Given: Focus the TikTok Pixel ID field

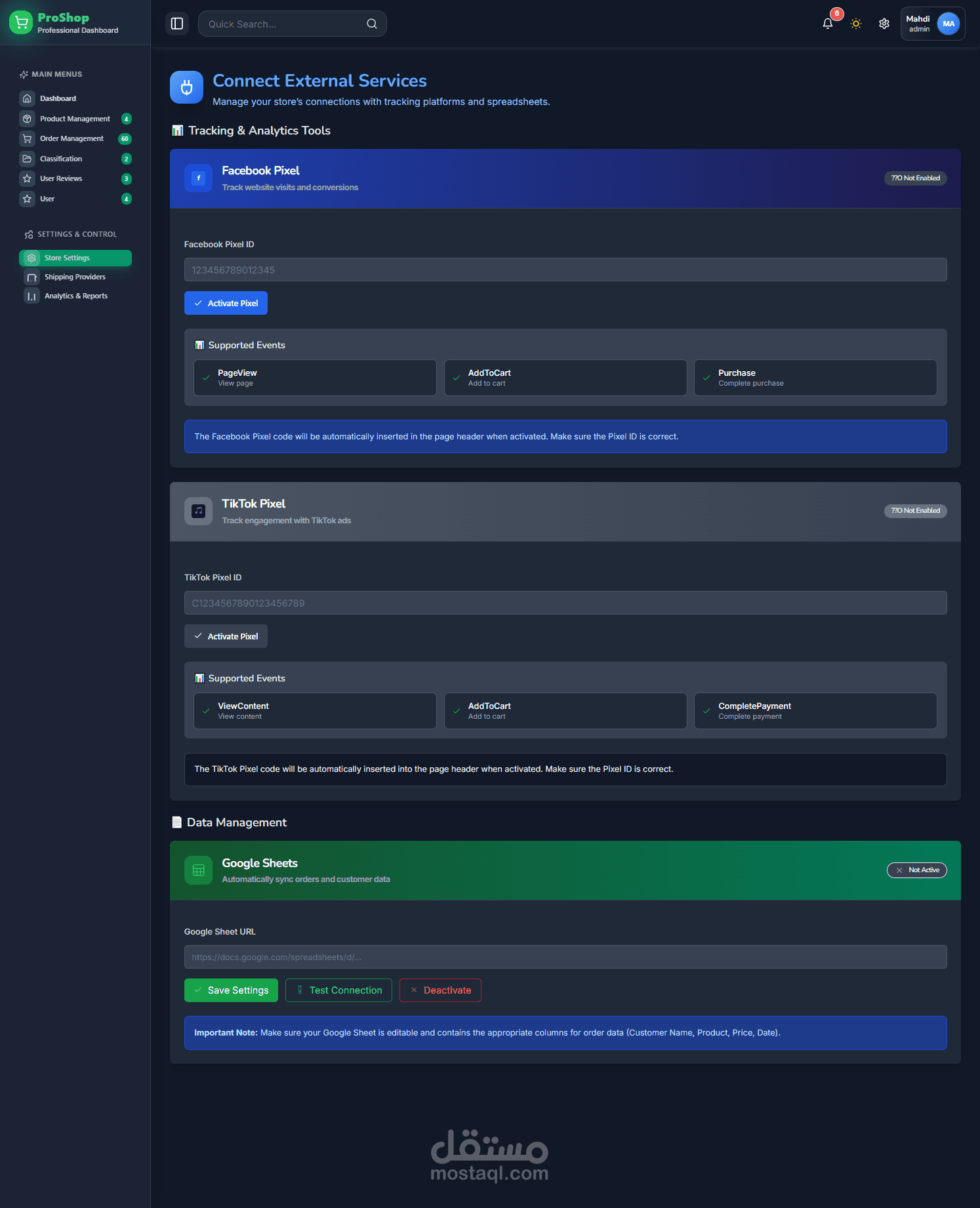Looking at the screenshot, I should coord(565,603).
